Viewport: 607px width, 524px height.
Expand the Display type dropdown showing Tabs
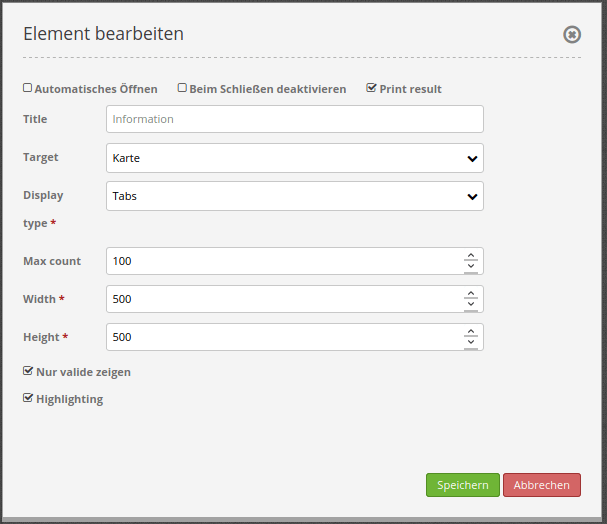pos(294,196)
